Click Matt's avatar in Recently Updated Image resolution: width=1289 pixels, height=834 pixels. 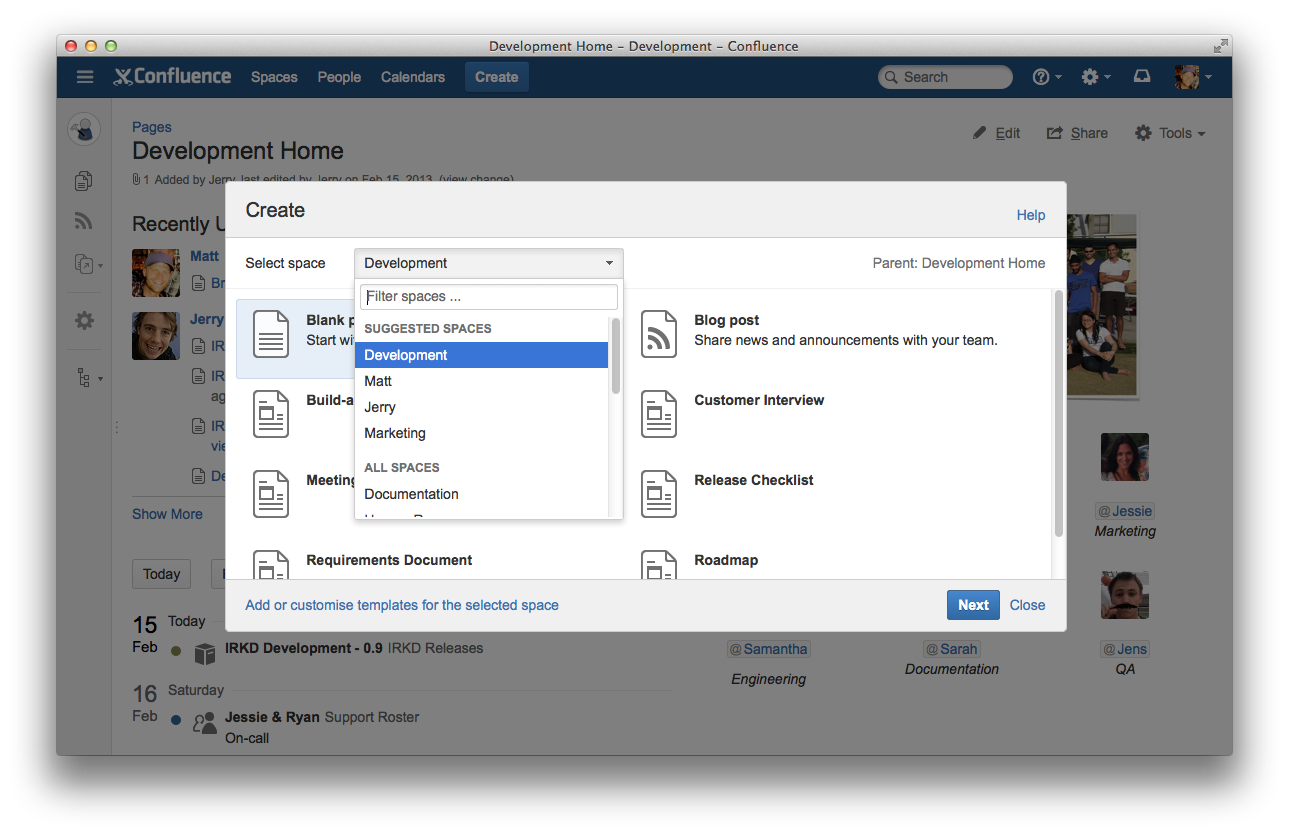coord(156,273)
